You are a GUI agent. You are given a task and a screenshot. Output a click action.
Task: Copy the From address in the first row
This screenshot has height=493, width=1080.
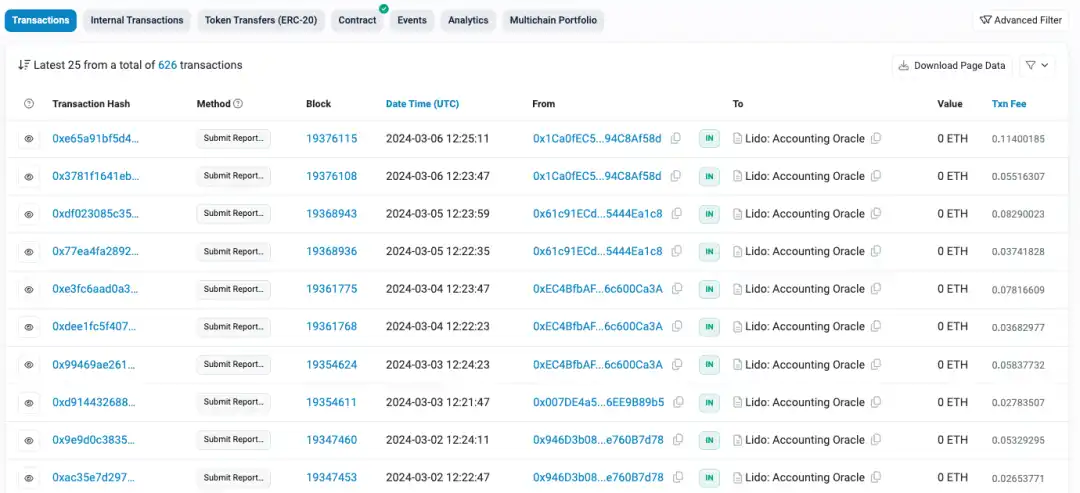(676, 139)
